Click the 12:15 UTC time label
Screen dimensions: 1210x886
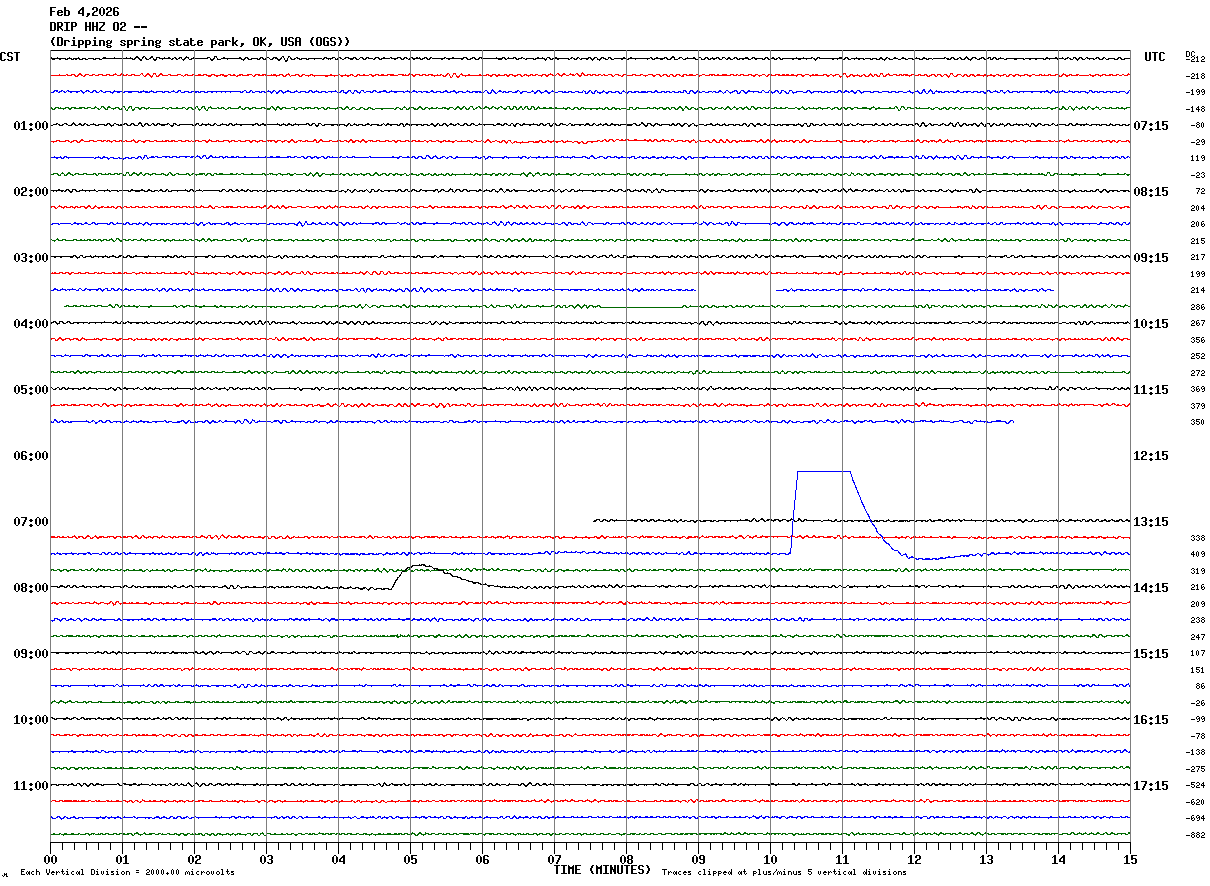(x=1150, y=456)
